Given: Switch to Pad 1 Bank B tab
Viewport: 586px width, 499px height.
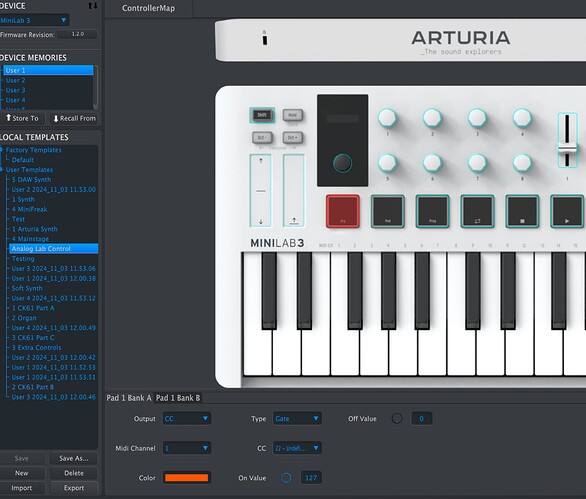Looking at the screenshot, I should [x=178, y=398].
